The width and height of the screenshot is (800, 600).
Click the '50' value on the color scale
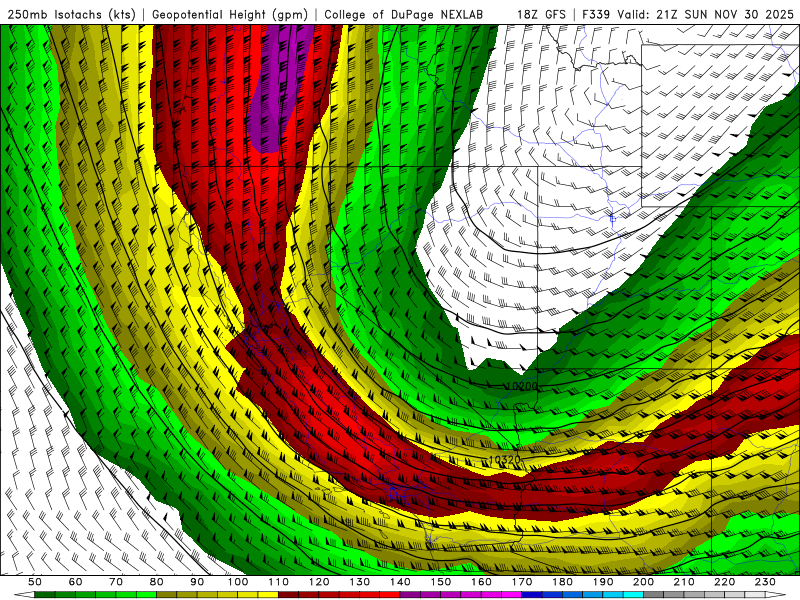35,582
